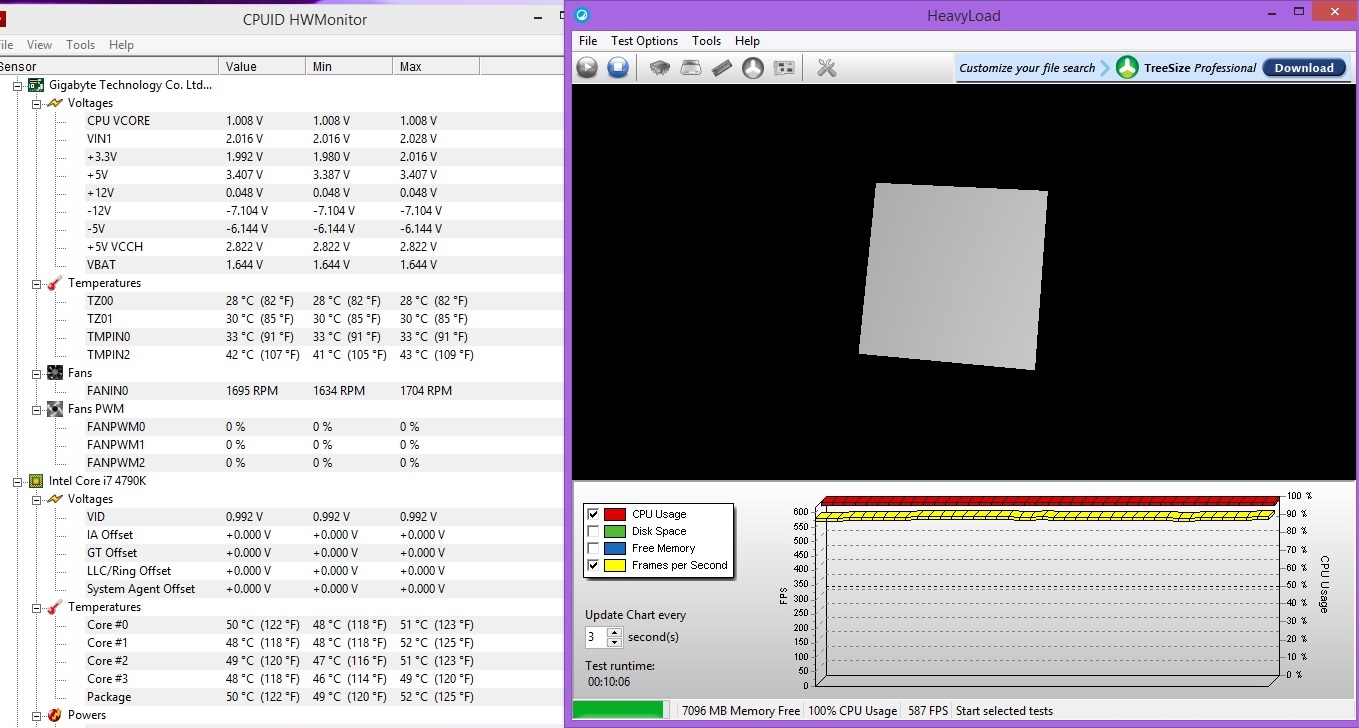Screen dimensions: 1359x728
Task: Enable the Free Memory chart checkbox
Action: (x=593, y=548)
